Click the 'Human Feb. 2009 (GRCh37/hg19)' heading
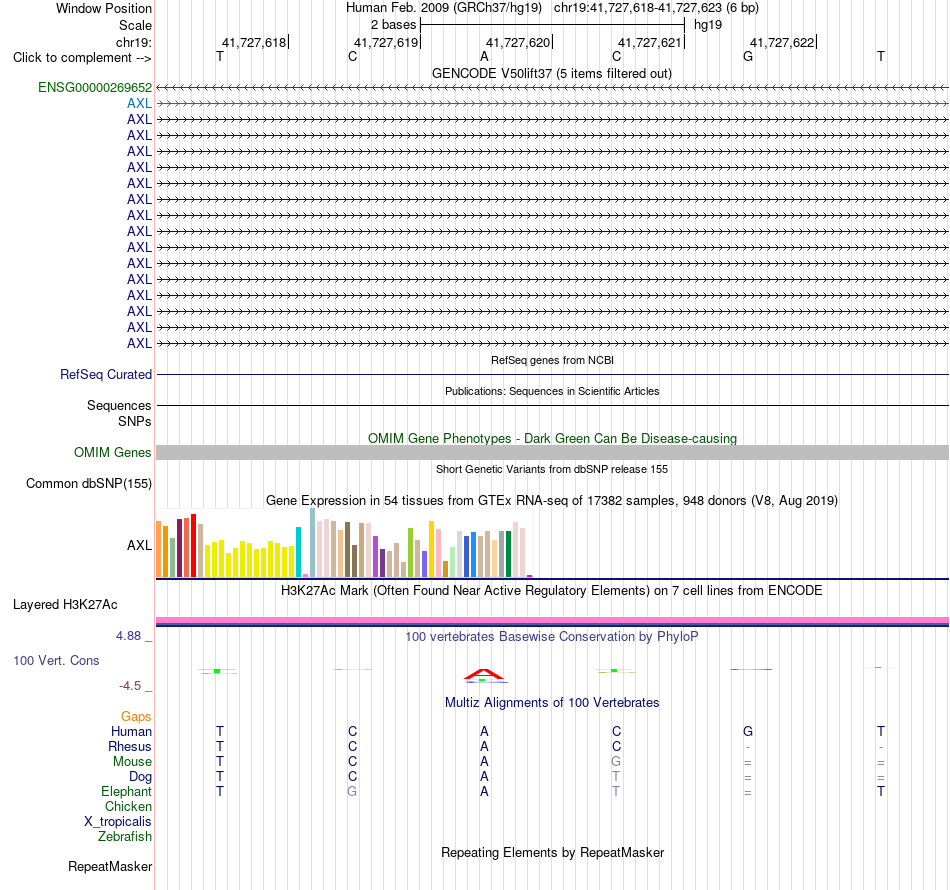 [443, 8]
